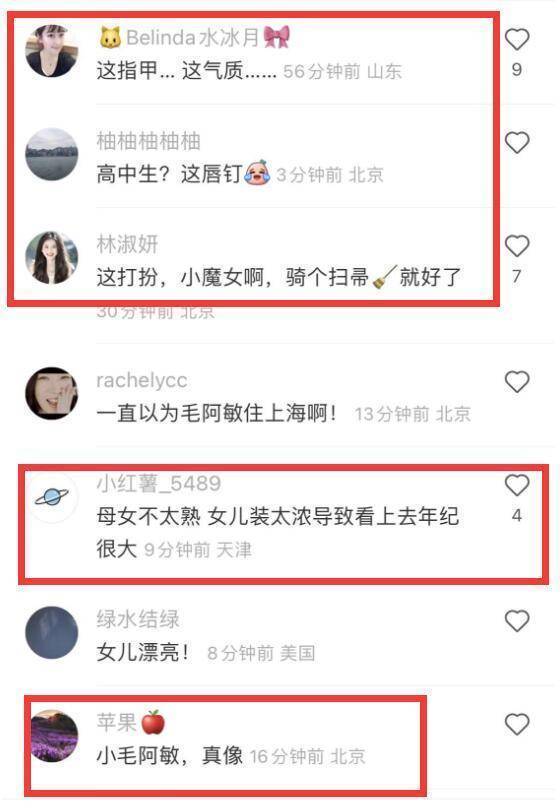
Task: Open username 小红薯_5489
Action: pos(159,483)
